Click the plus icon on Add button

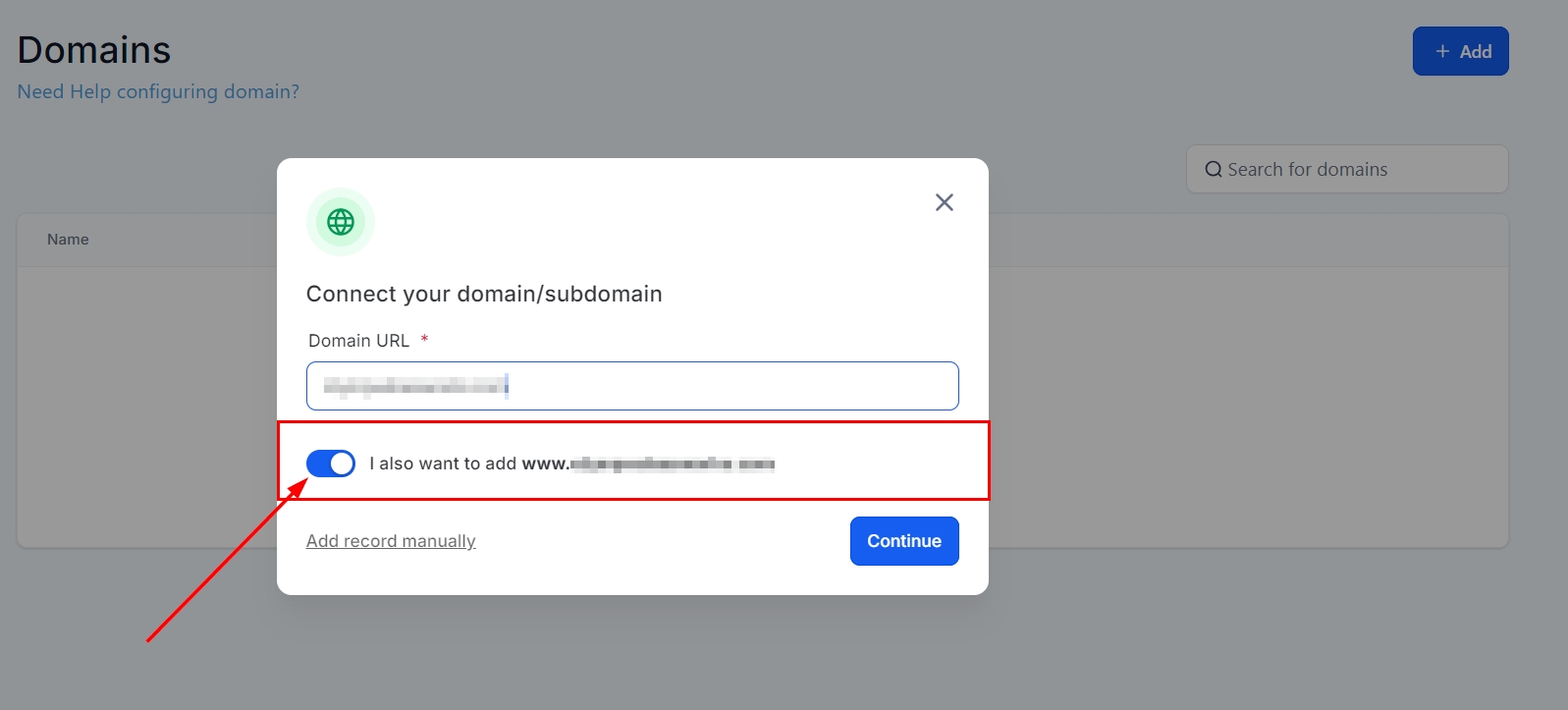[x=1442, y=51]
